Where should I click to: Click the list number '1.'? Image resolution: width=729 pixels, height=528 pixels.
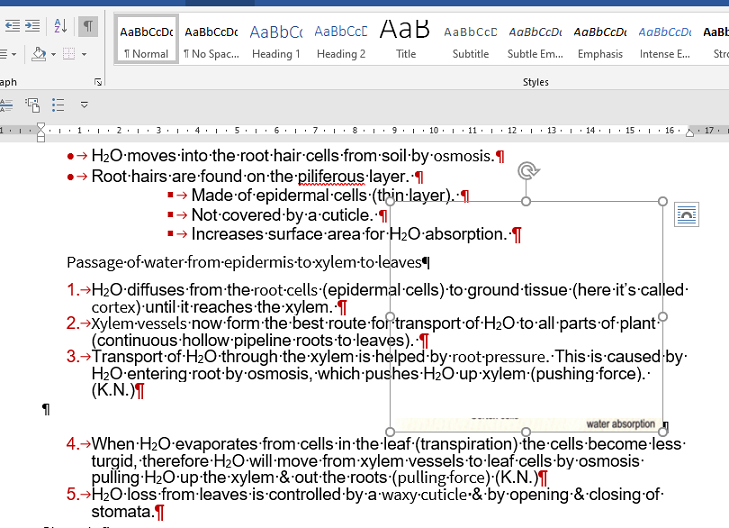point(73,290)
